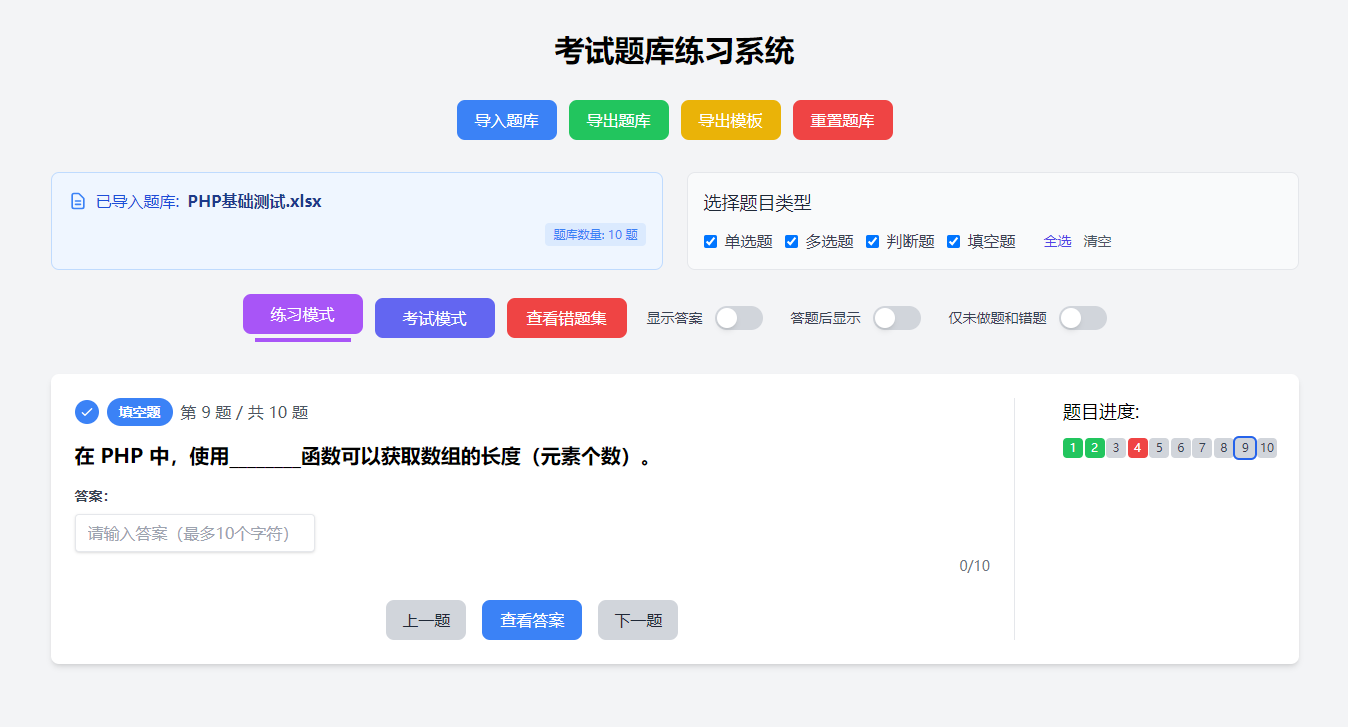Click the 导入题库 button
Screen dimensions: 1348x727
pyautogui.click(x=506, y=121)
